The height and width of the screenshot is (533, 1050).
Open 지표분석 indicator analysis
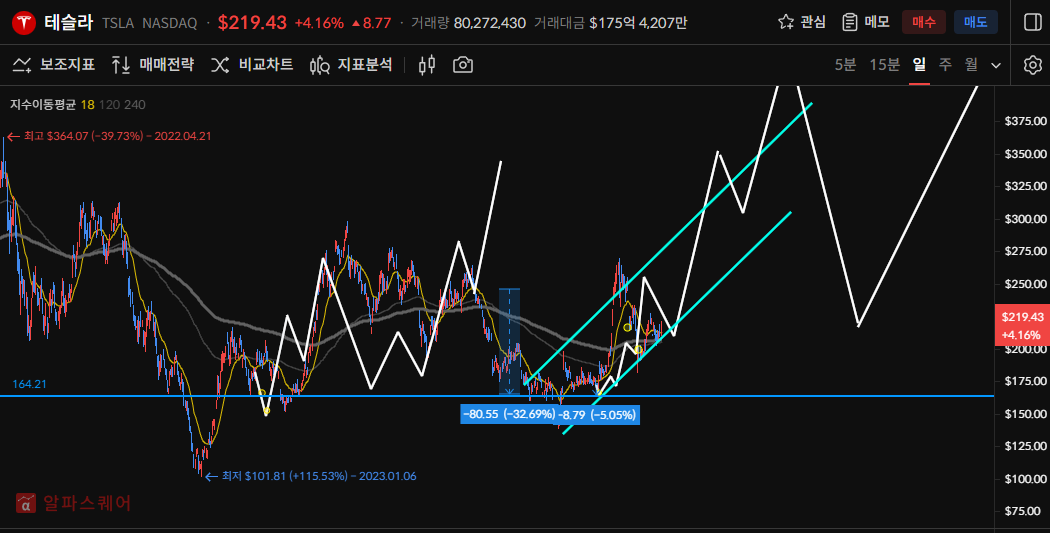(x=351, y=65)
